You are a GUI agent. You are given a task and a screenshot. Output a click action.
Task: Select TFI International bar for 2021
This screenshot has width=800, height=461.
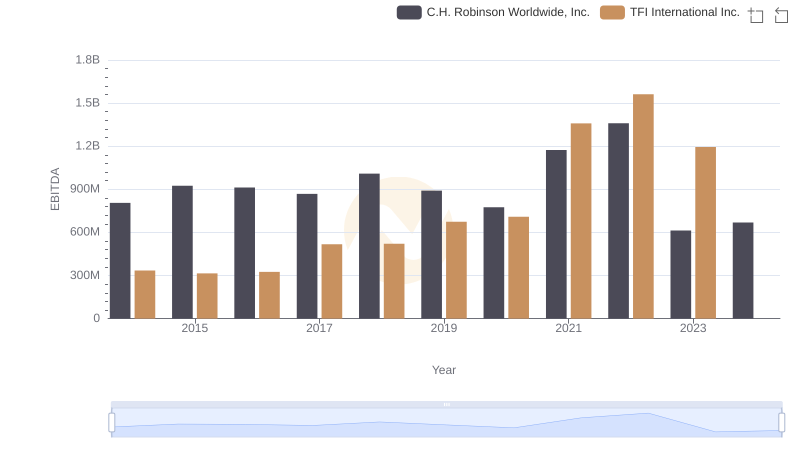581,220
